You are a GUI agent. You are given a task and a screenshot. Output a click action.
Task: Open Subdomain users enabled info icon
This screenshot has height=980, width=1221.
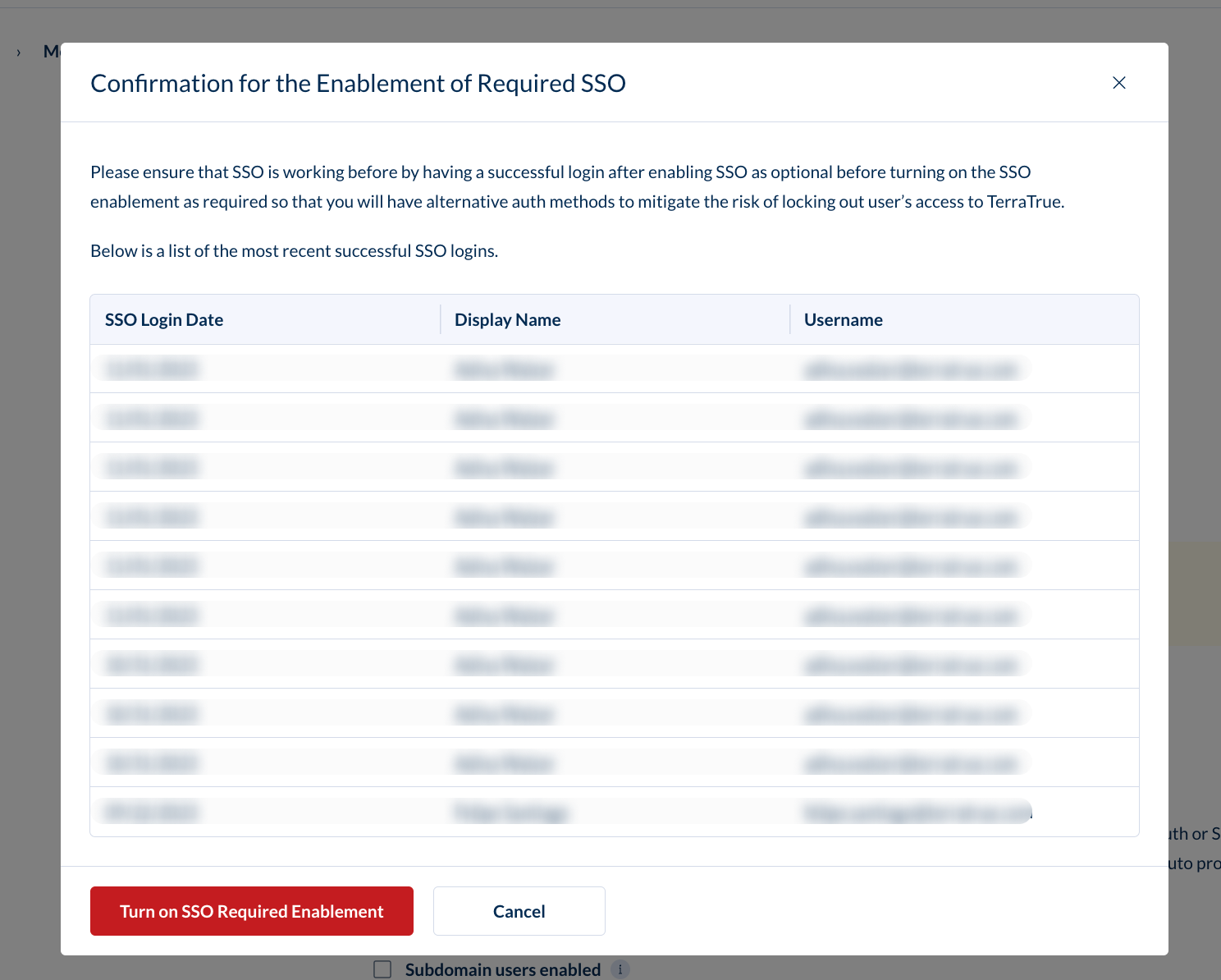tap(620, 969)
